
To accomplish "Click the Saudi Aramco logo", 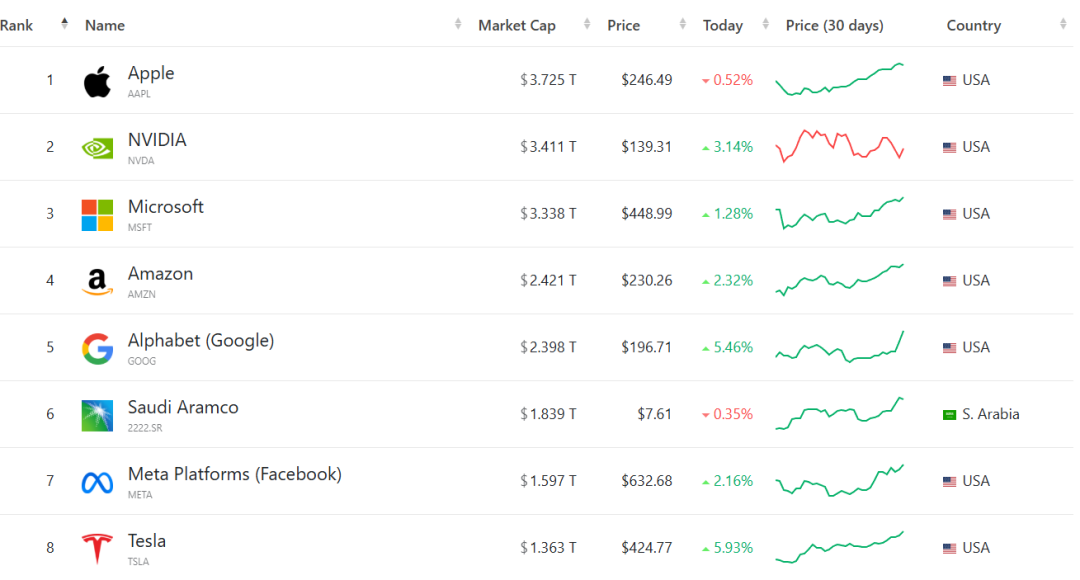I will pos(97,415).
